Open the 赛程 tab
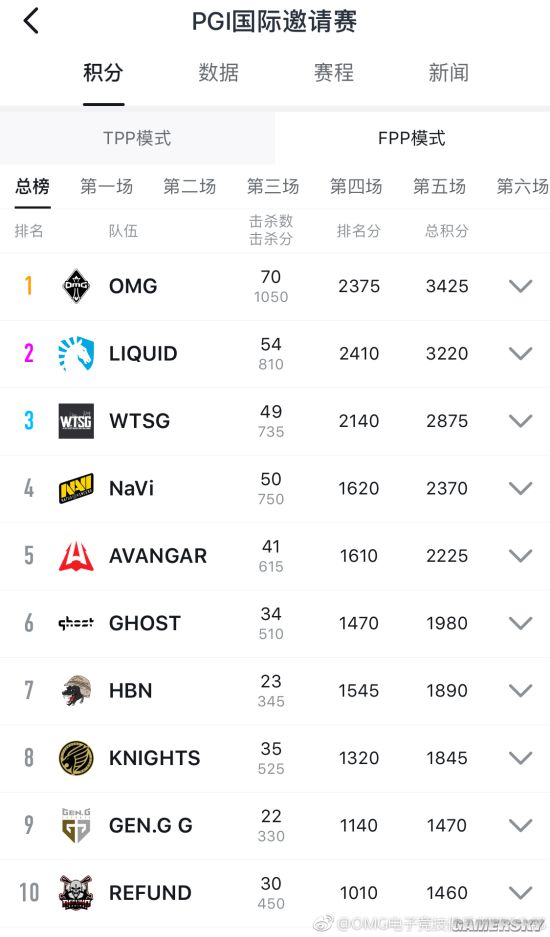This screenshot has height=937, width=550. click(334, 73)
